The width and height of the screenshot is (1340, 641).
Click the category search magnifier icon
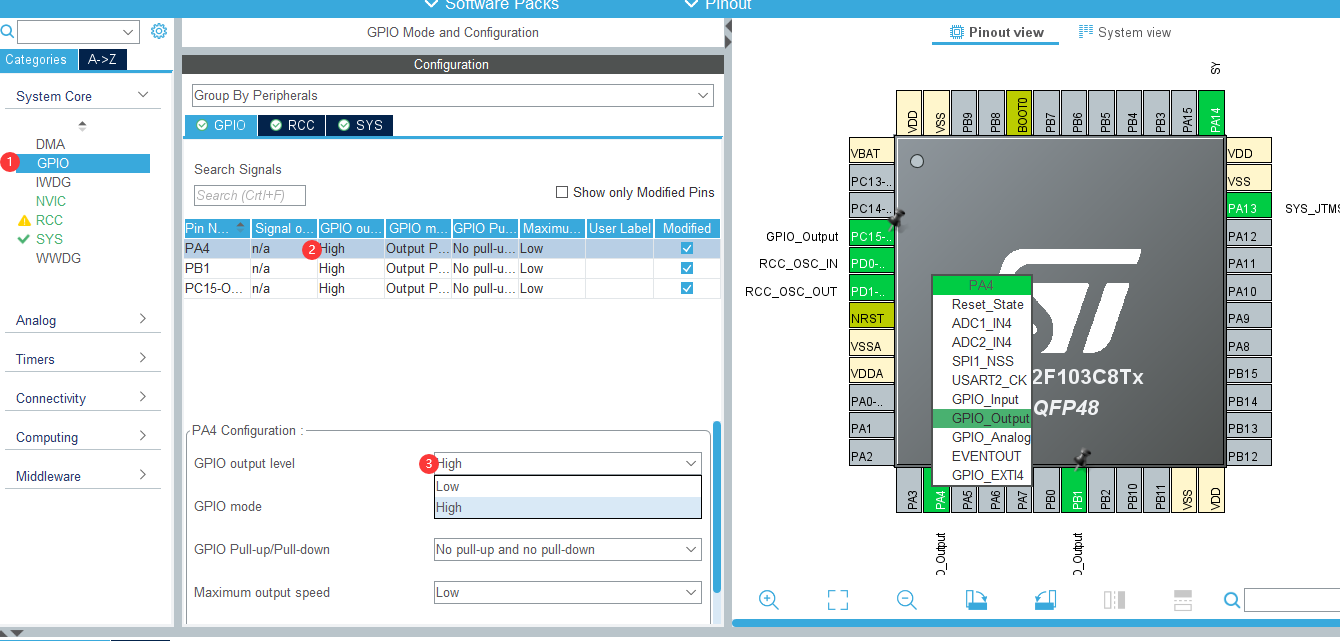click(7, 32)
